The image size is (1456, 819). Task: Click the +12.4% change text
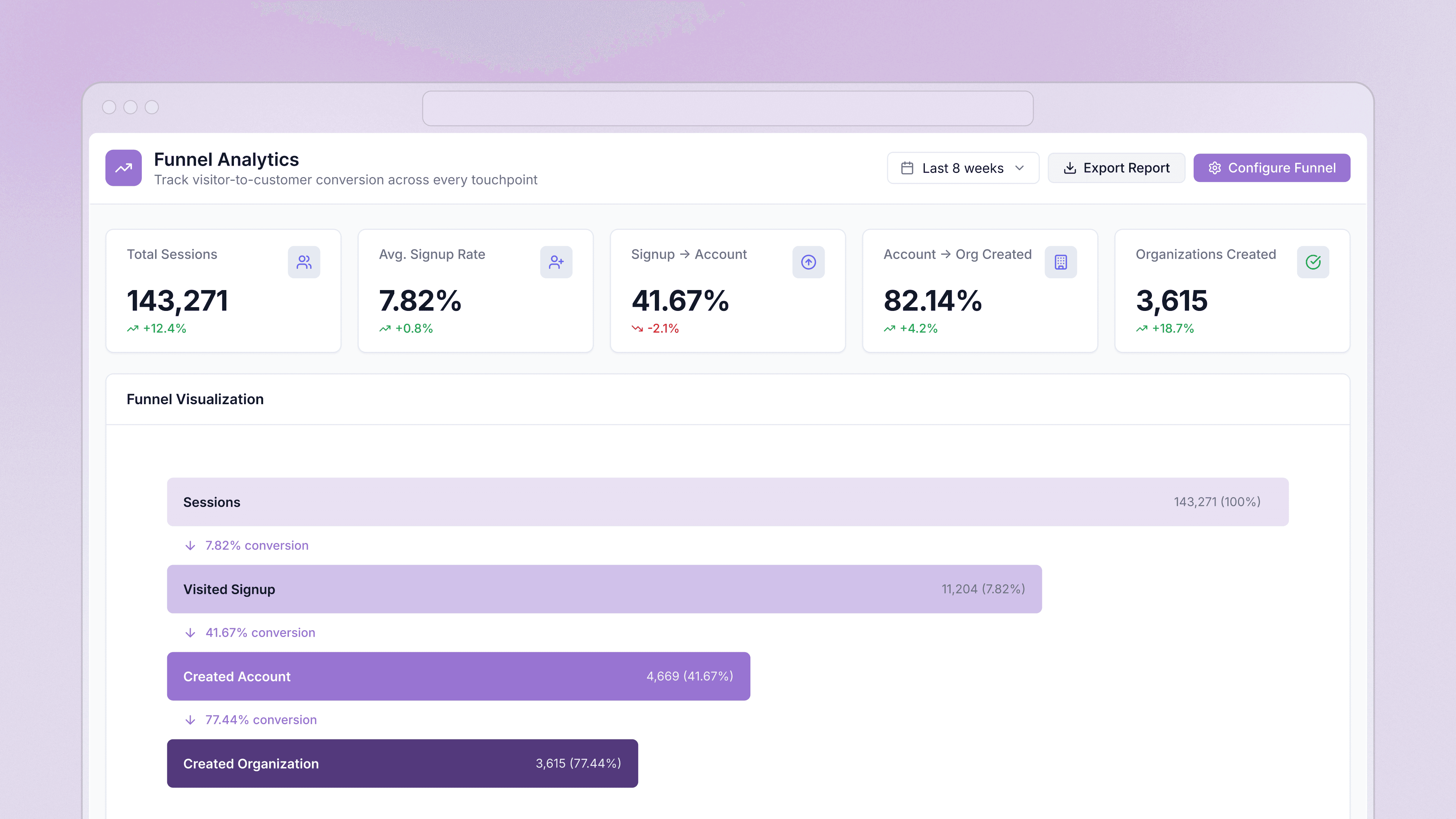point(165,328)
